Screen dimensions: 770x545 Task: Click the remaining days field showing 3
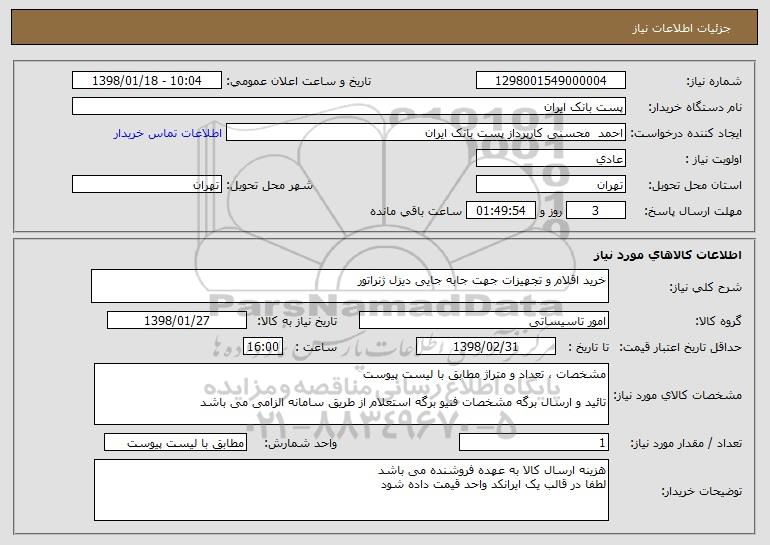click(x=596, y=210)
